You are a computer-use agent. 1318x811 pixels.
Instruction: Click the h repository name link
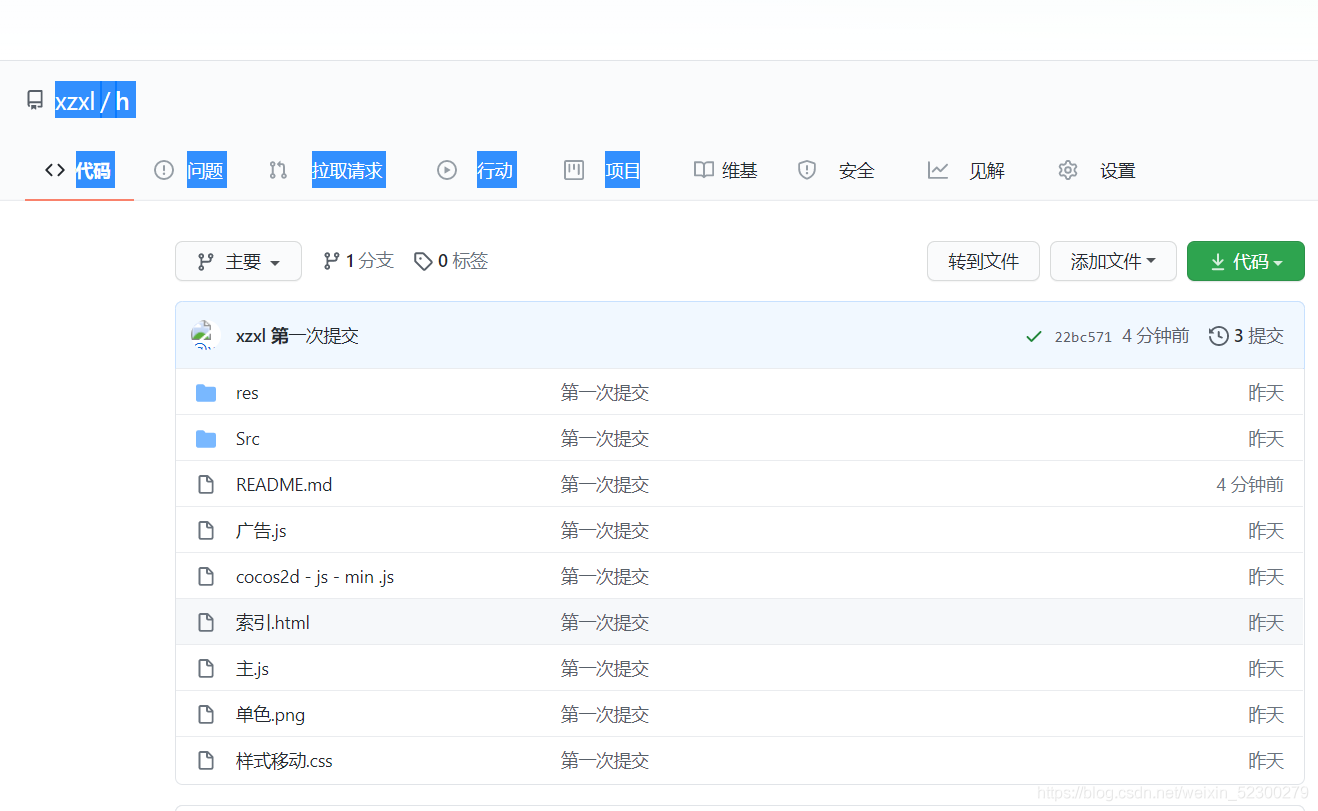tap(122, 101)
